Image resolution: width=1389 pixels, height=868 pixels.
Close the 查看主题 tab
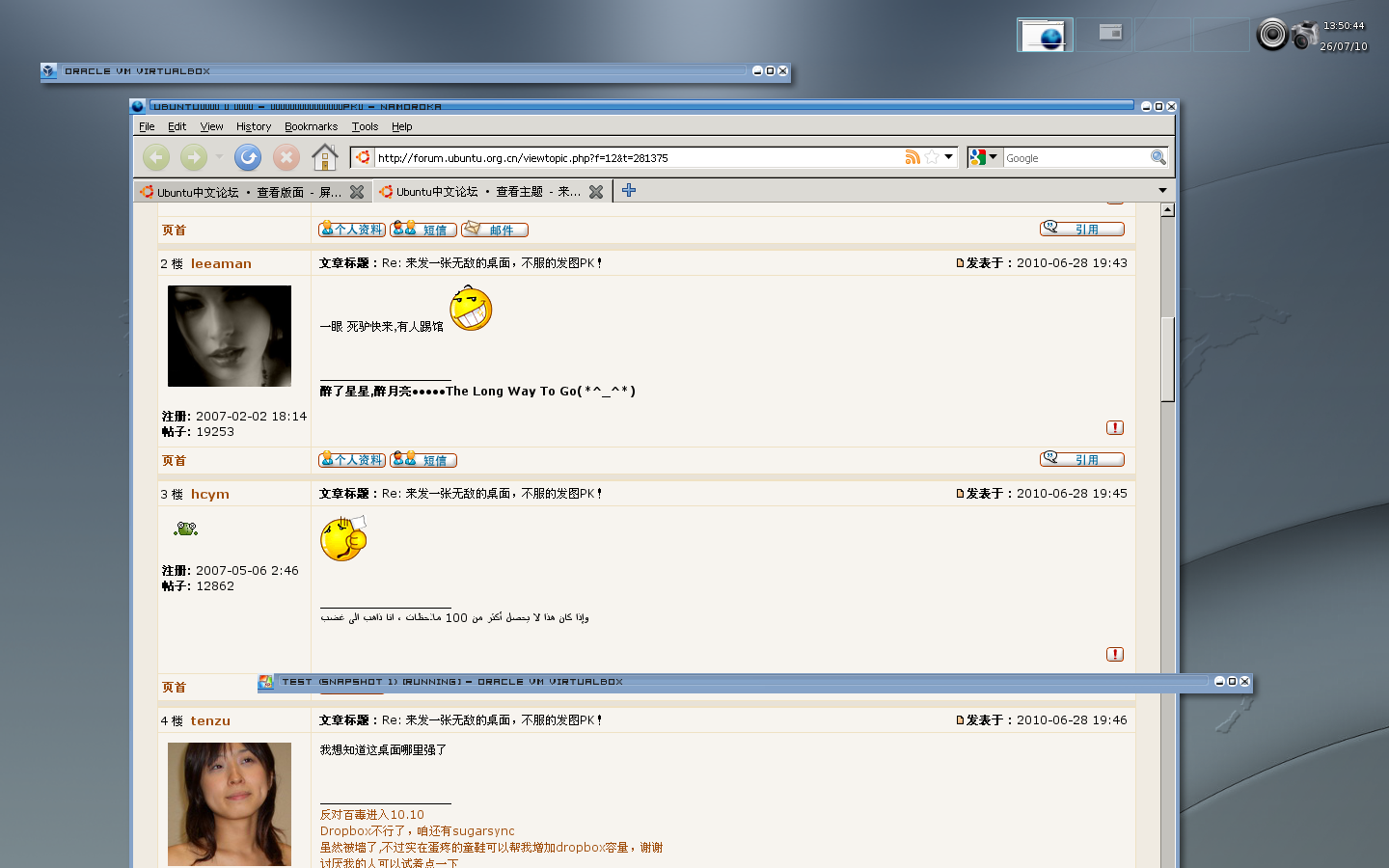(596, 192)
